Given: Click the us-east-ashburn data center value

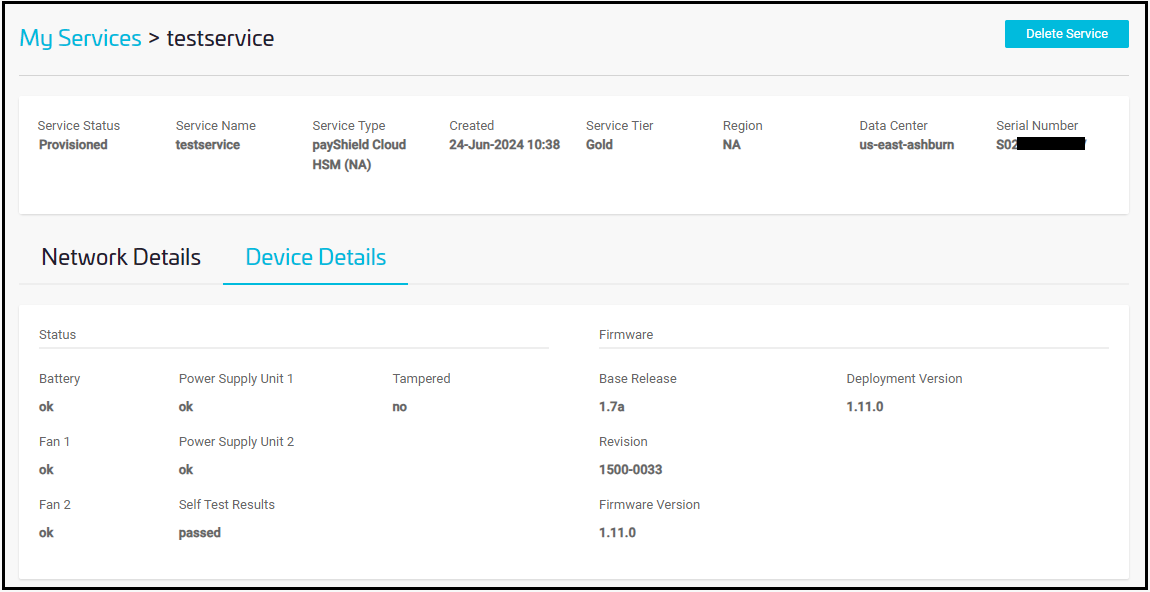Looking at the screenshot, I should [906, 145].
